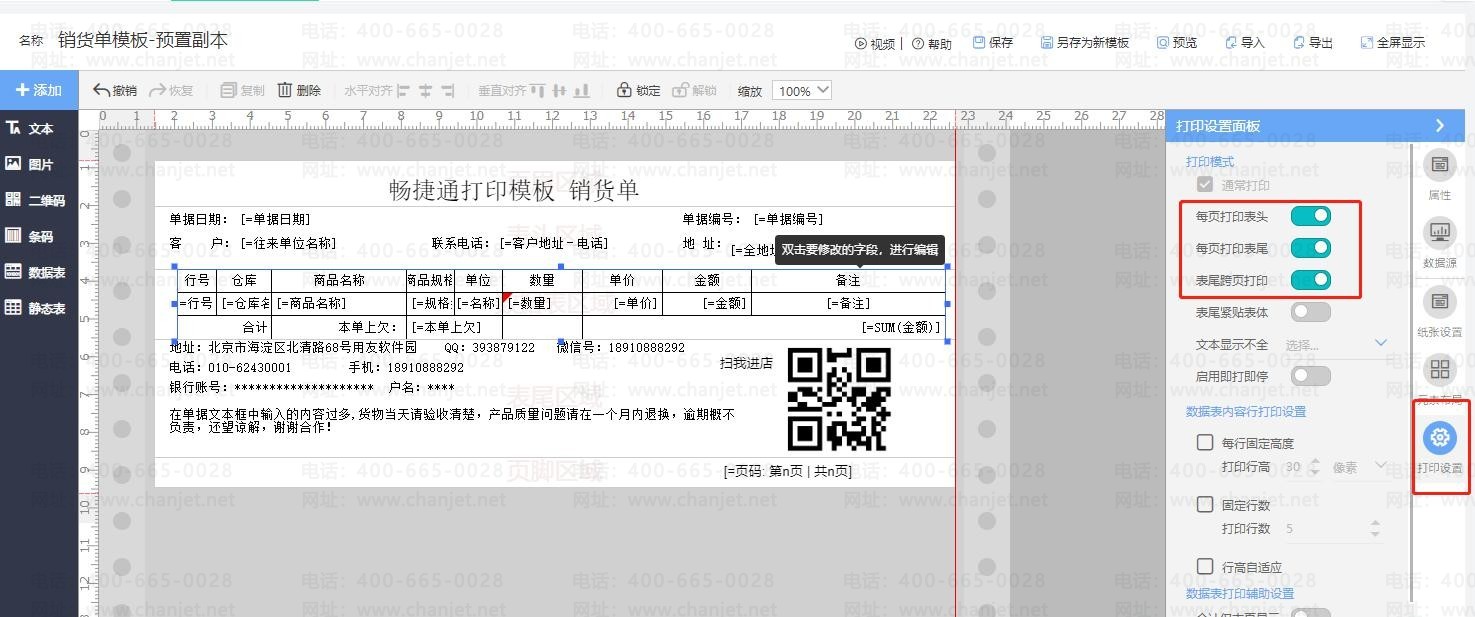
Task: Click the template name field 销货单模板-预置副本
Action: [142, 40]
